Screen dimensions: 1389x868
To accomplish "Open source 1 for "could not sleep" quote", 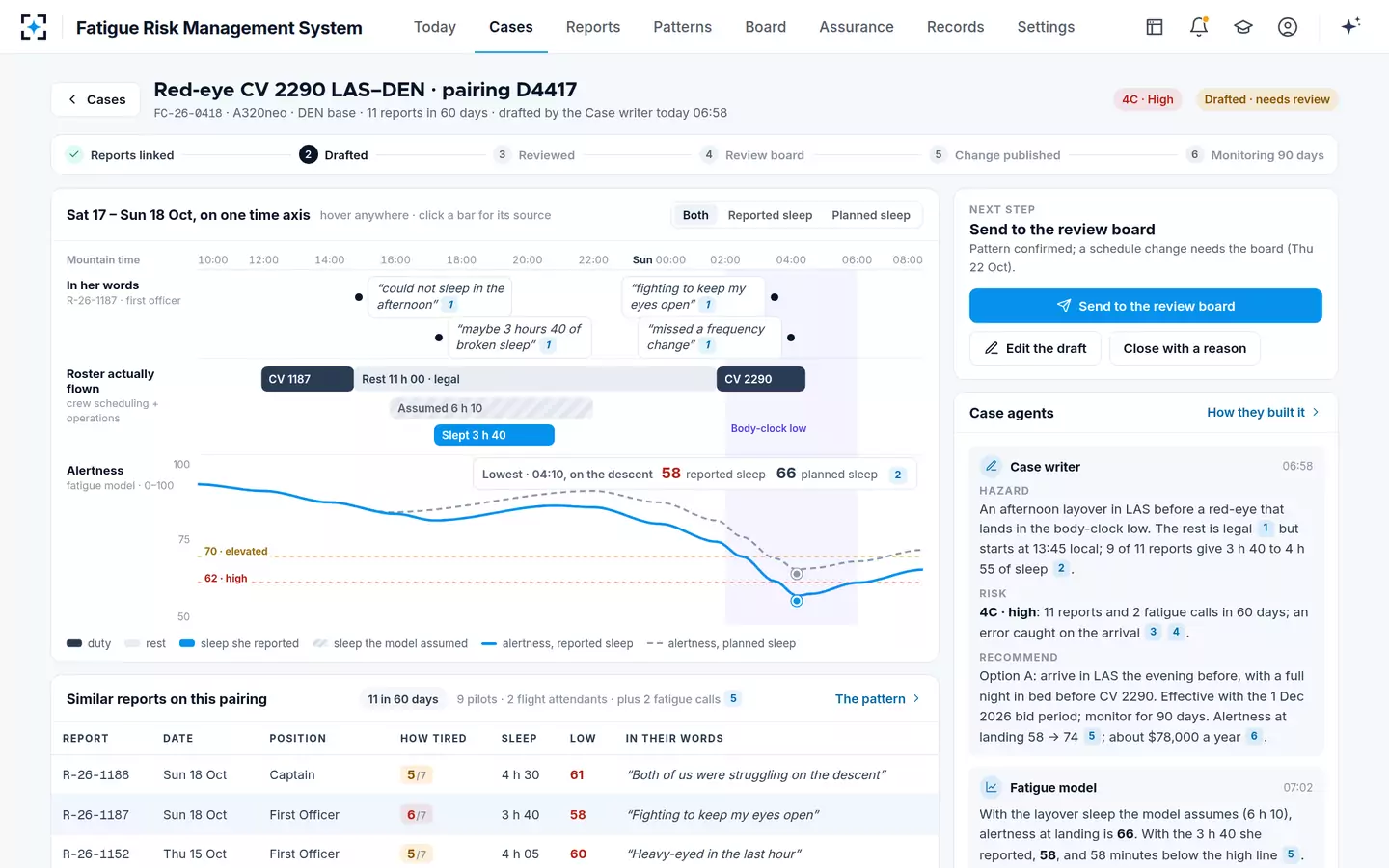I will coord(450,305).
